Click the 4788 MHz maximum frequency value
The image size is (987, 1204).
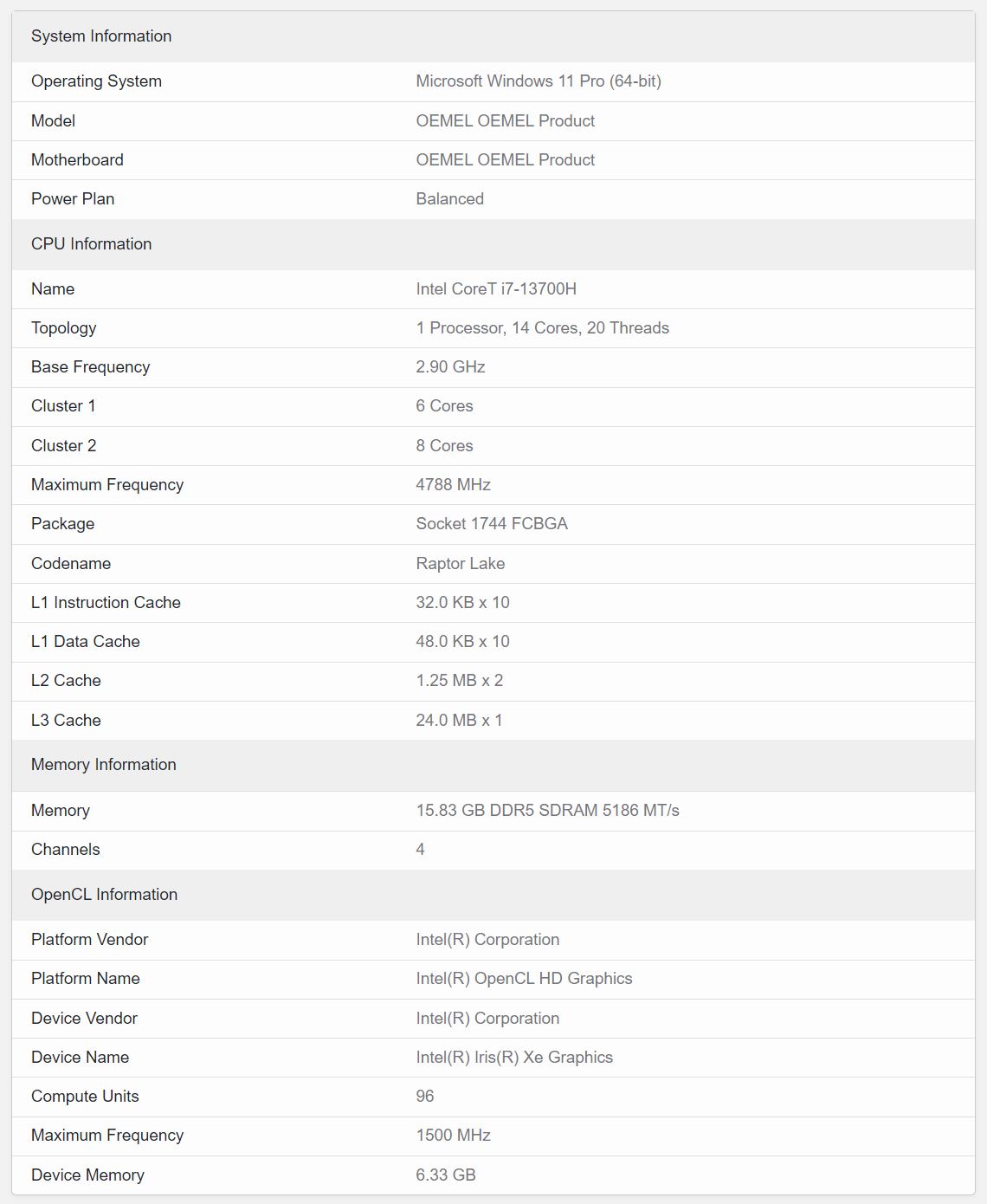tap(453, 485)
